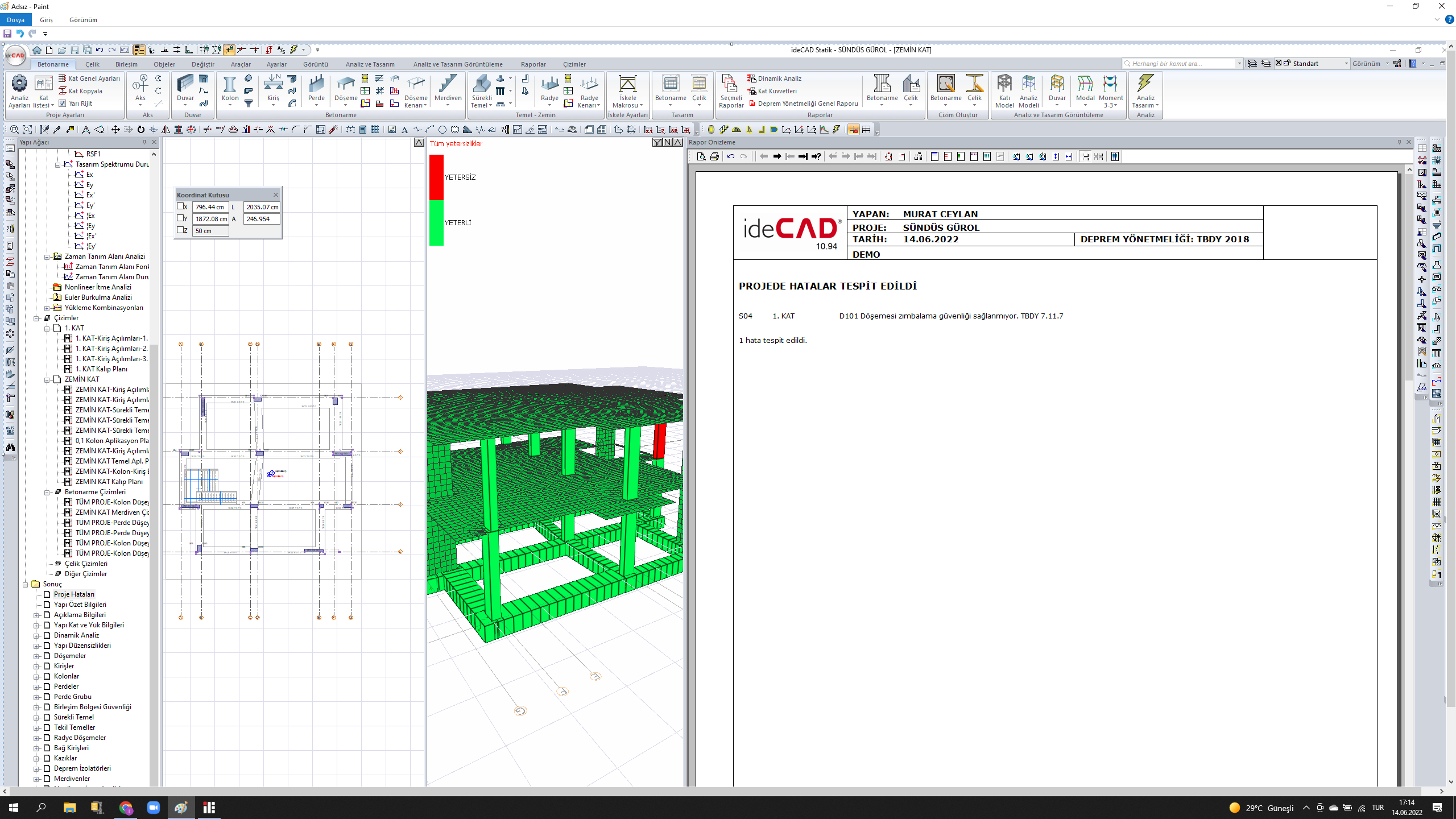Viewport: 1456px width, 819px height.
Task: Collapse Betonarme Çizimleri tree node
Action: [x=47, y=492]
